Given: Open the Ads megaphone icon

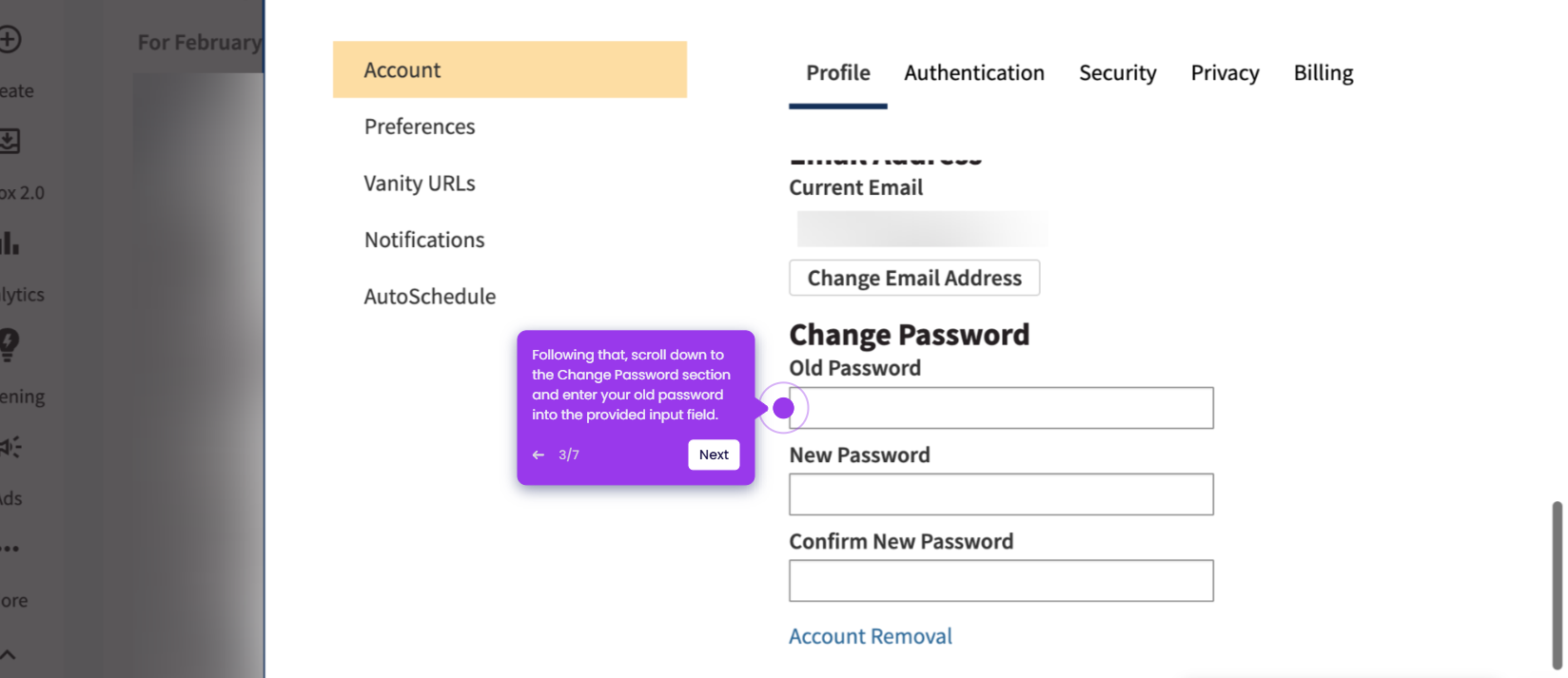Looking at the screenshot, I should coord(10,447).
